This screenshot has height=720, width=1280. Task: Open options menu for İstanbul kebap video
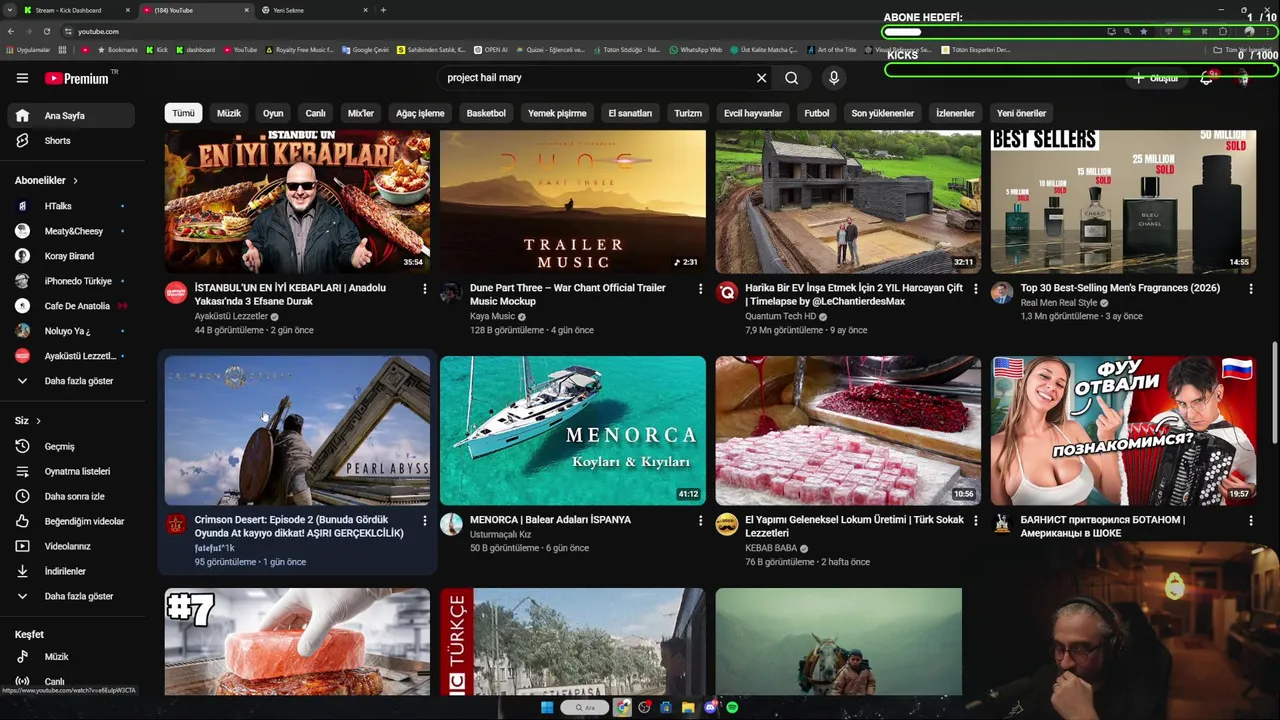pyautogui.click(x=425, y=289)
